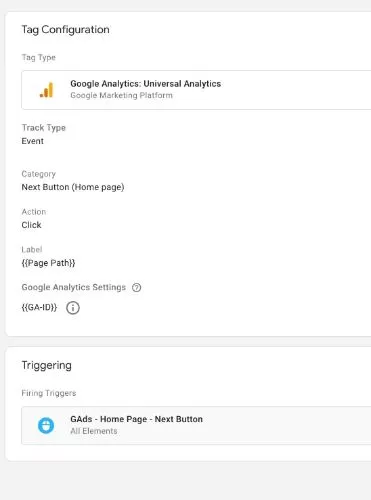The width and height of the screenshot is (371, 500).
Task: Open the Google Analytics: Universal Analytics tag type card
Action: tap(196, 90)
